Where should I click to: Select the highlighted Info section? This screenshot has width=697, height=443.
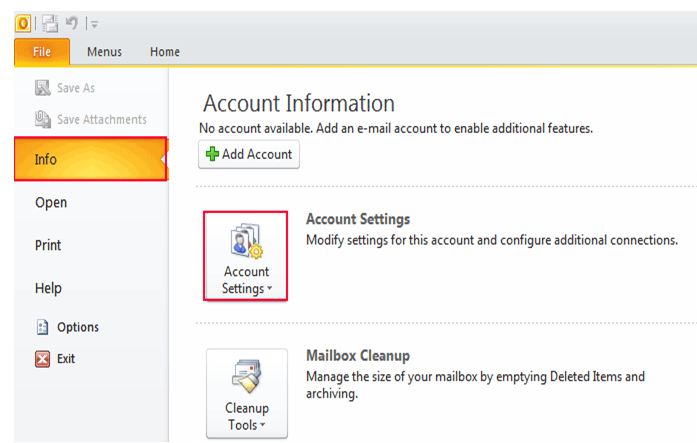point(91,159)
